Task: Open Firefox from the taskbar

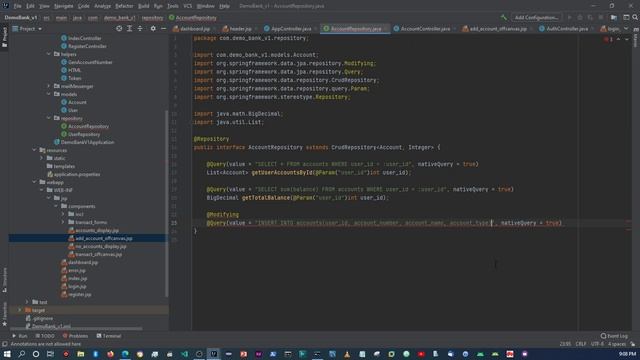Action: 110,354
